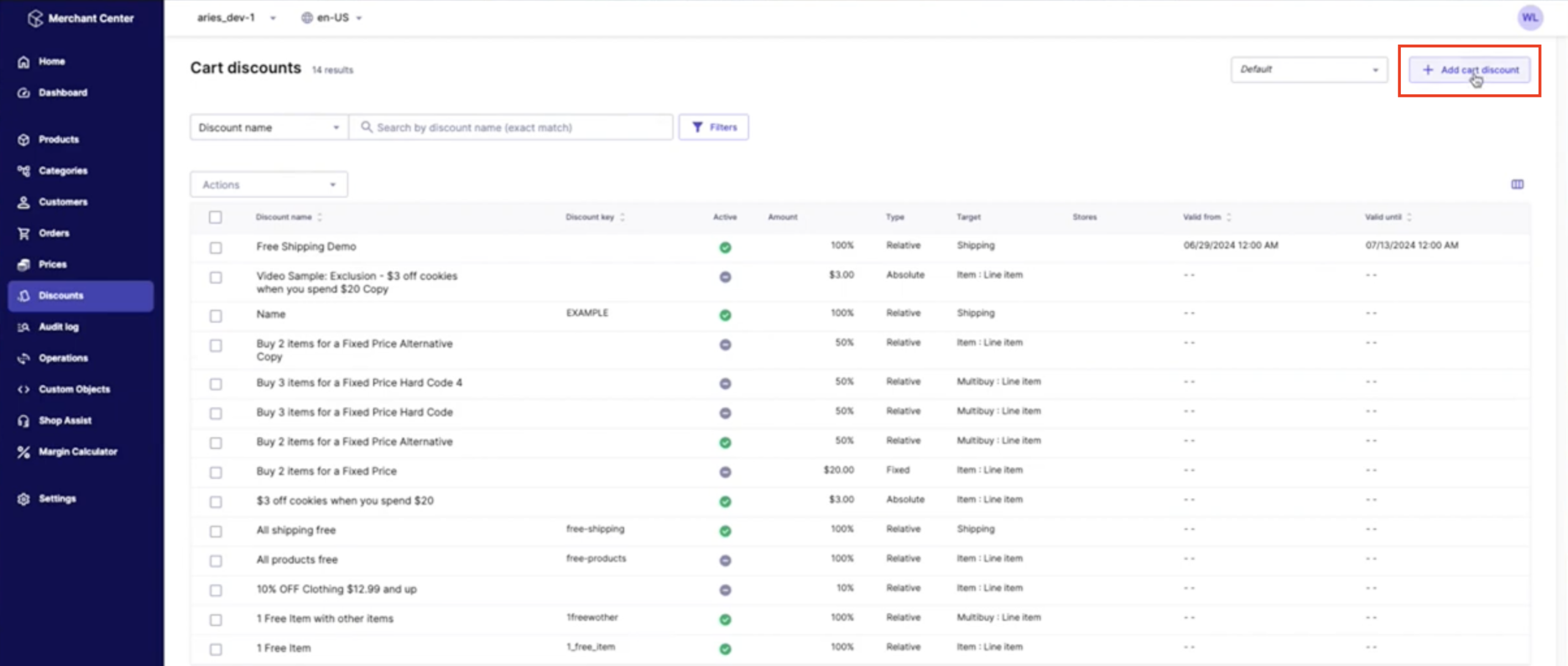The height and width of the screenshot is (666, 1568).
Task: Select all discounts with header checkbox
Action: pyautogui.click(x=216, y=218)
